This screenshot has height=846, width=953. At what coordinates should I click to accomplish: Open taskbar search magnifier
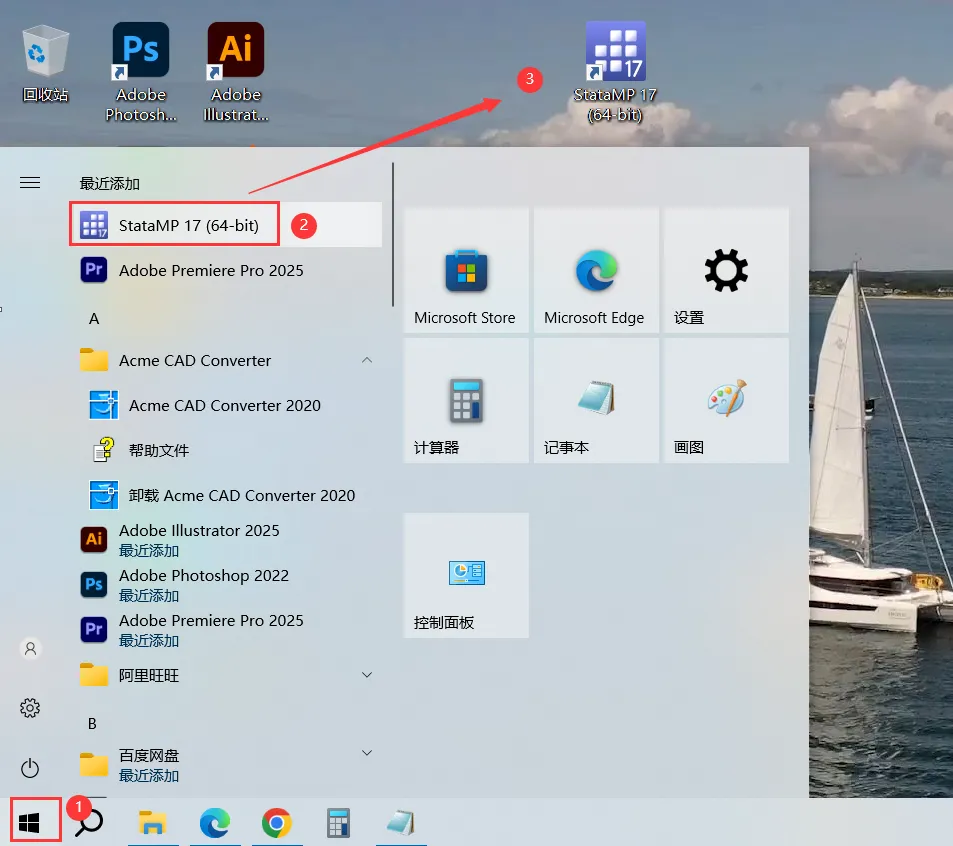point(90,823)
